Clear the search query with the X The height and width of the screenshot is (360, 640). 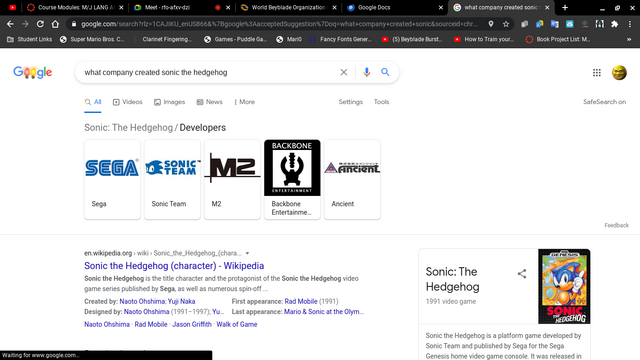tap(344, 72)
